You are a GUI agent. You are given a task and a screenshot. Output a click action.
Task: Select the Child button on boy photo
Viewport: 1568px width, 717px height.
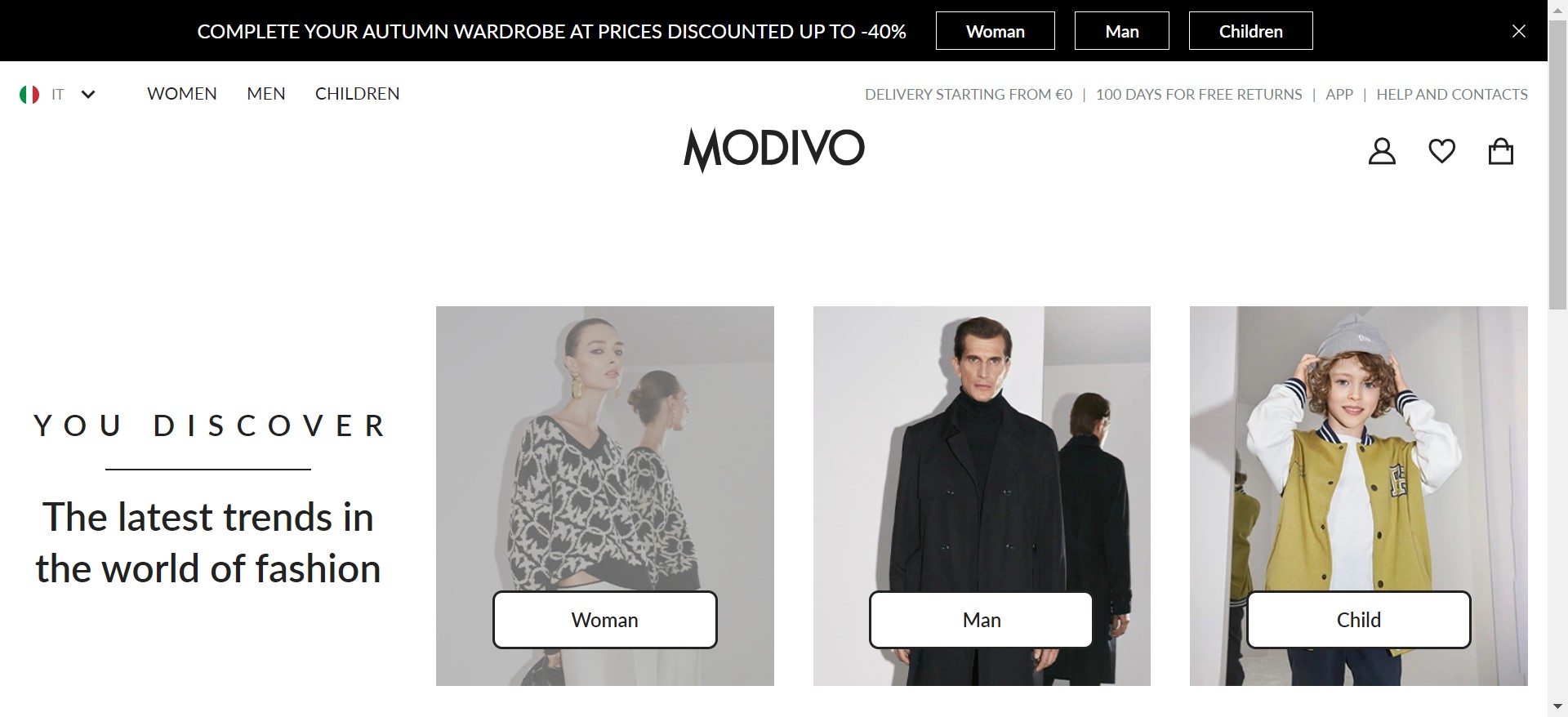coord(1359,620)
